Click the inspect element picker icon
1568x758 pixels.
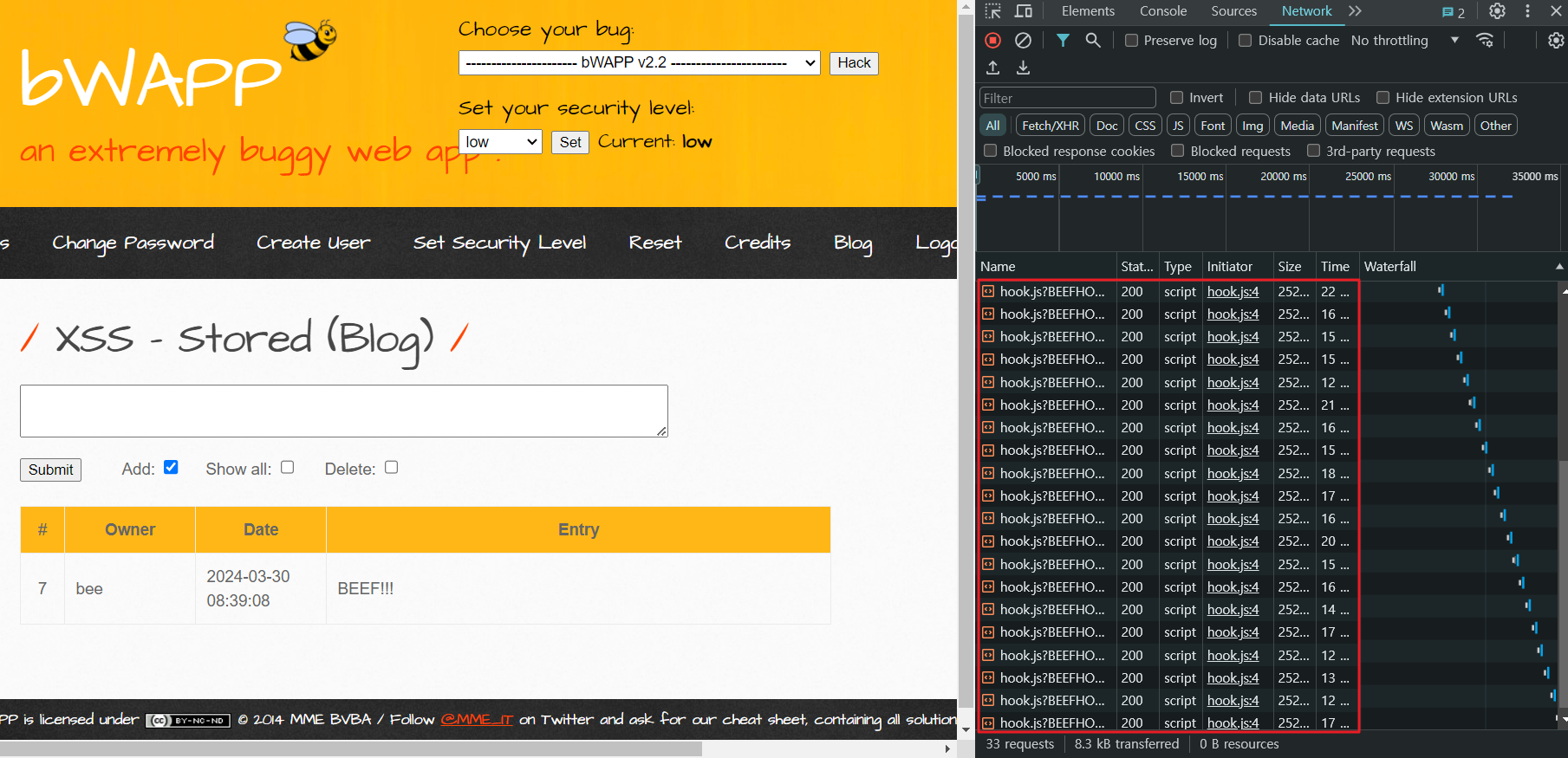[993, 11]
